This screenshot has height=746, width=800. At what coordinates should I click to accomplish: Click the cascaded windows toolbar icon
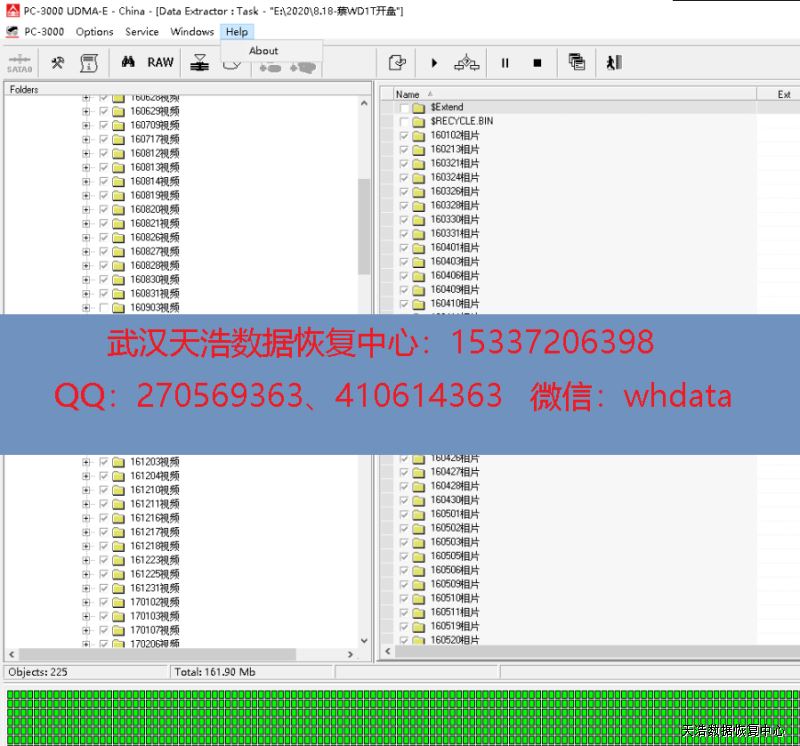coord(577,62)
